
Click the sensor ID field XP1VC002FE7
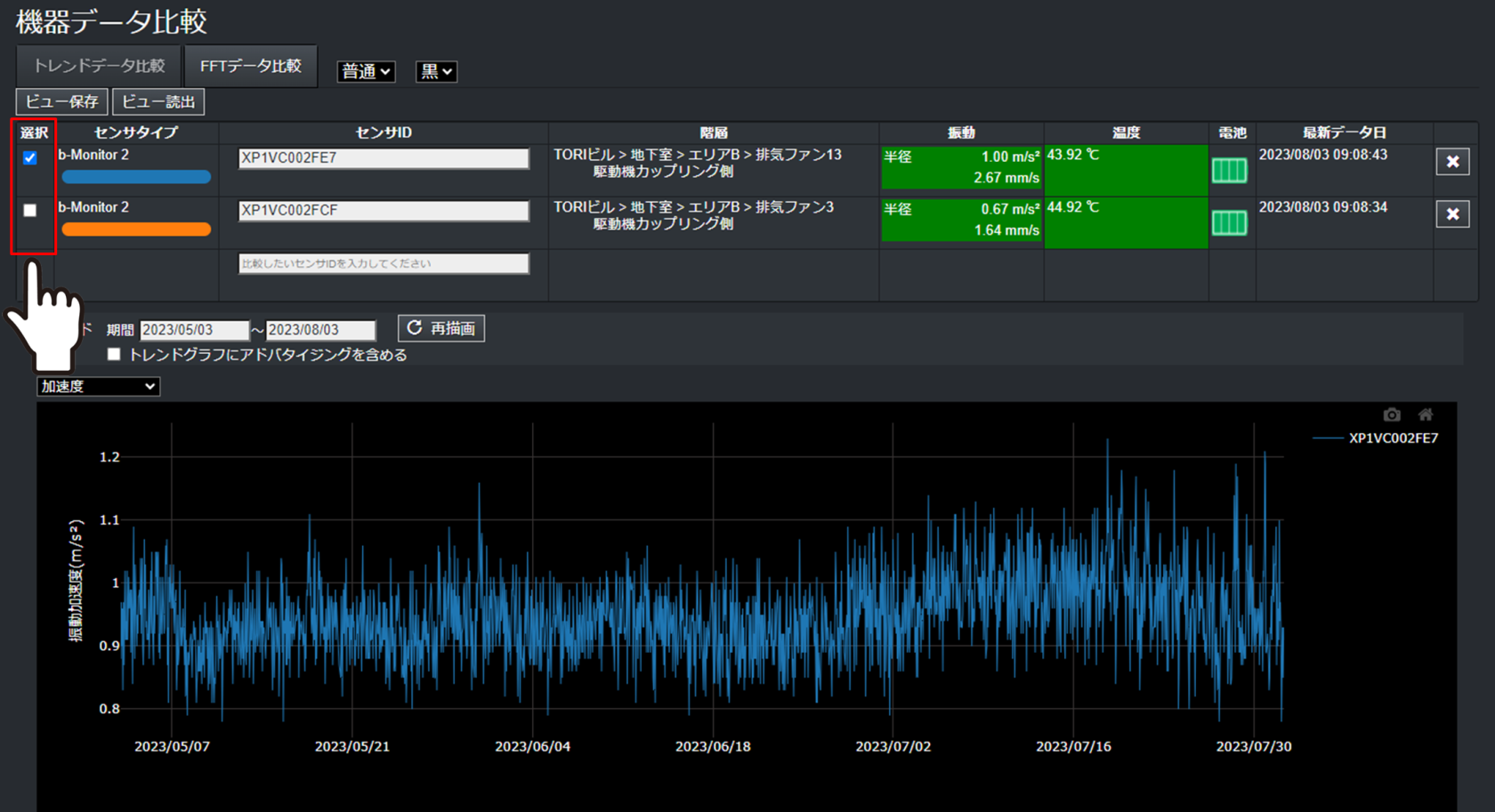(384, 158)
